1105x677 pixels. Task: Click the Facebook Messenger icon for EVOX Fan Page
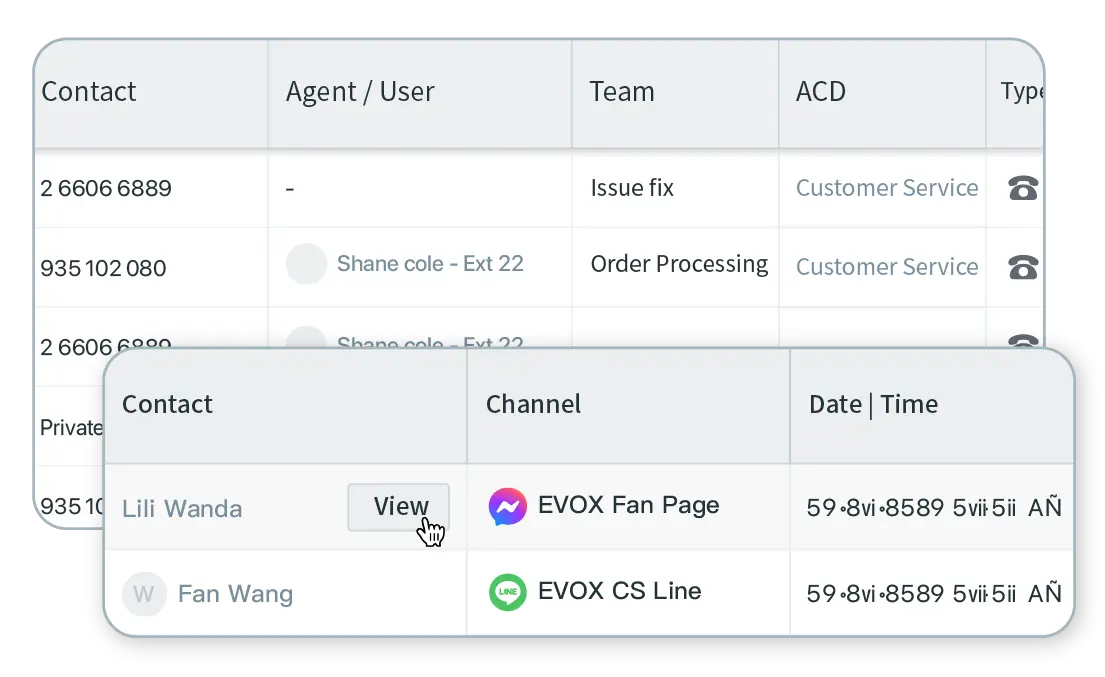coord(507,507)
